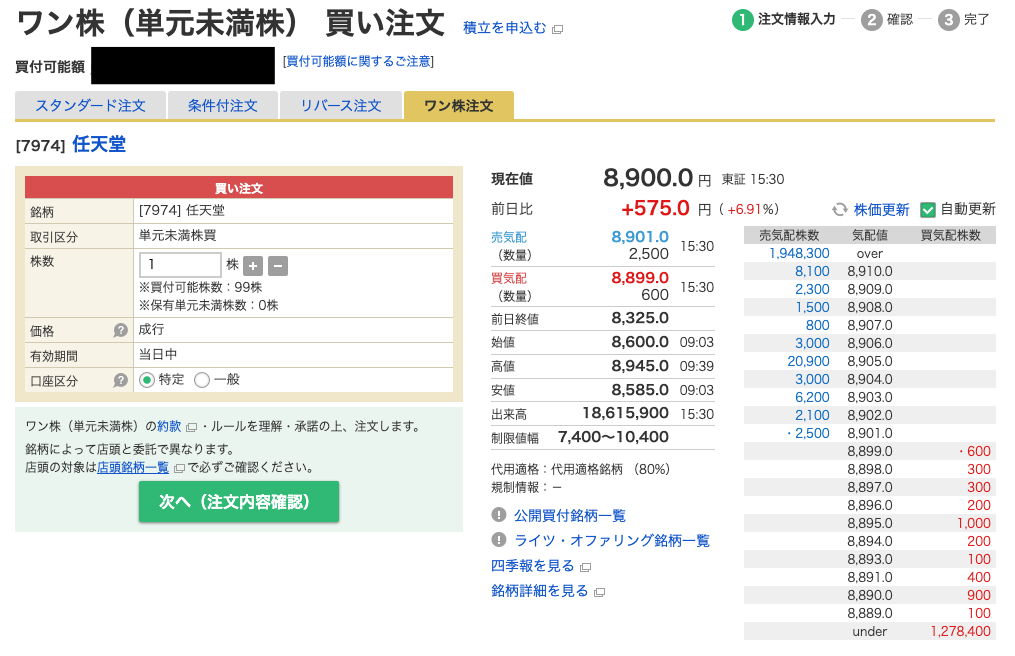This screenshot has height=656, width=1015.
Task: Open the 銘柄詳細を見る link
Action: (x=539, y=591)
